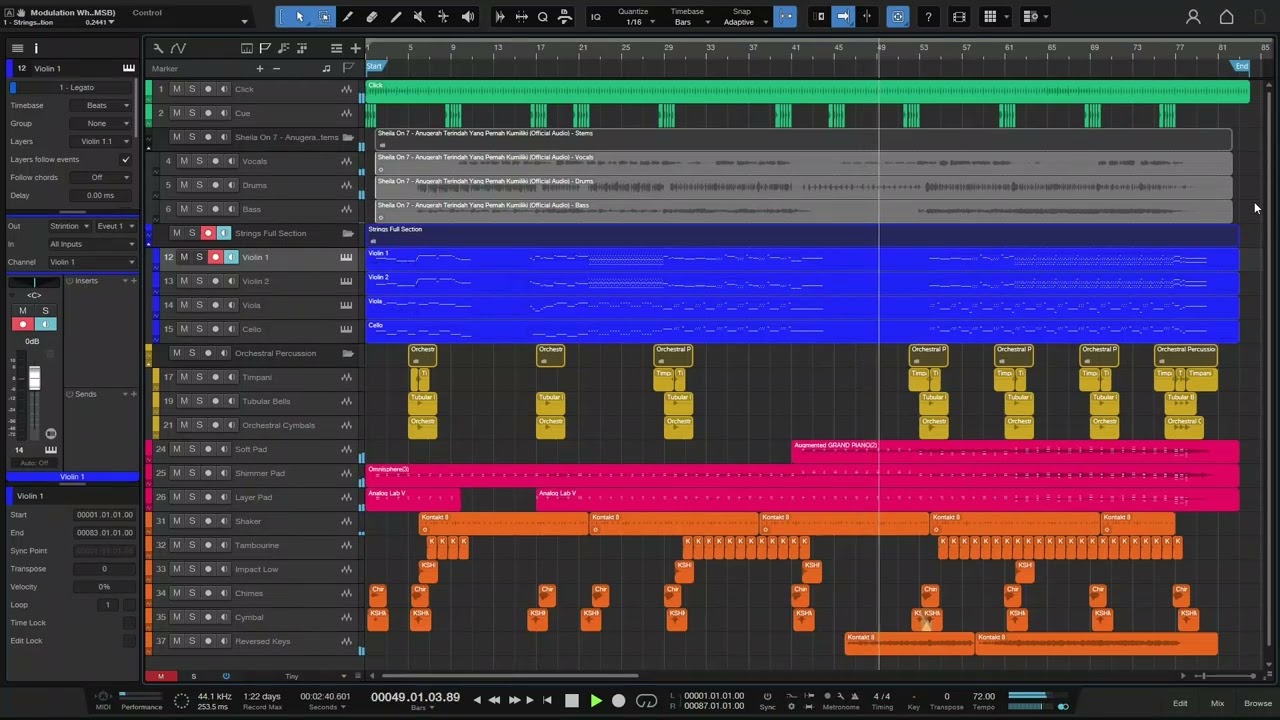This screenshot has width=1280, height=720.
Task: Toggle the Loop button in transport
Action: tap(646, 701)
